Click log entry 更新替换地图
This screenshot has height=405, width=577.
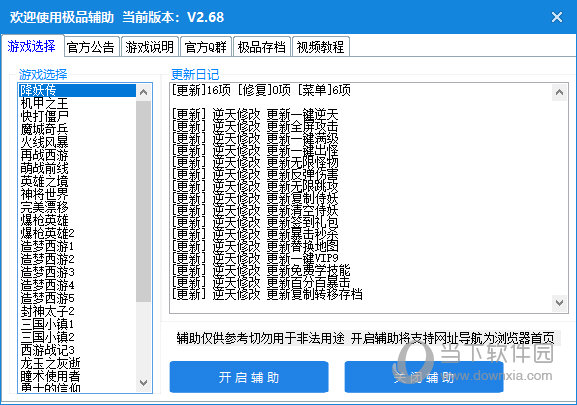(x=255, y=246)
